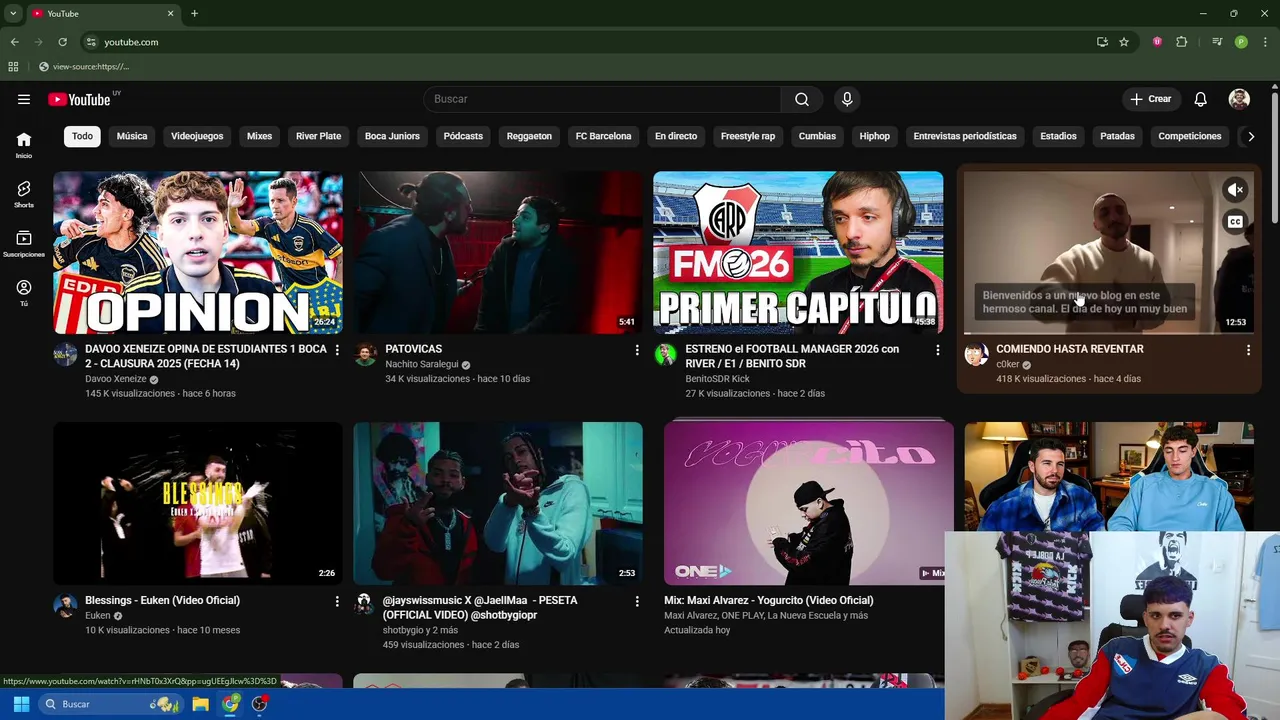Open File Explorer from taskbar

[201, 704]
